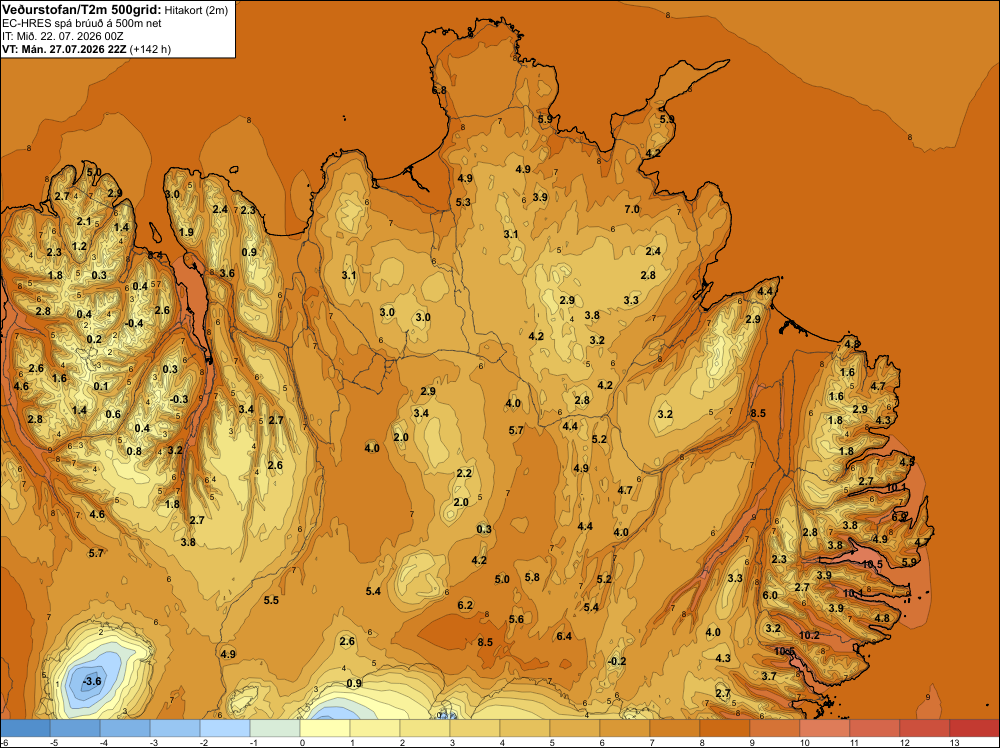Select the '3.7' temperature value

(x=768, y=676)
